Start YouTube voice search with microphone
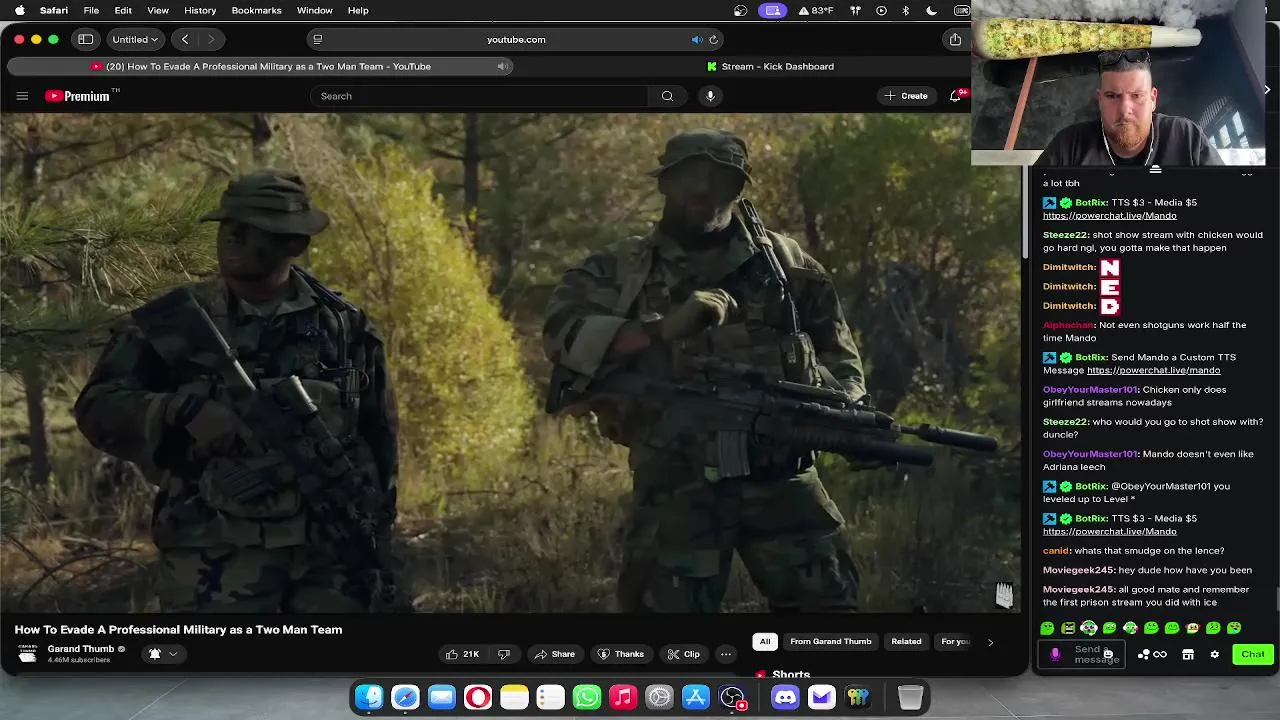Viewport: 1280px width, 720px height. (710, 96)
